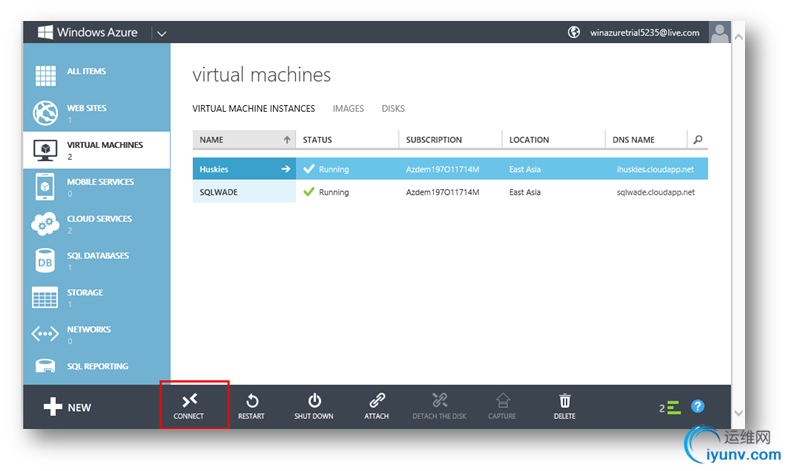Attach a disk to the machine

(x=376, y=406)
